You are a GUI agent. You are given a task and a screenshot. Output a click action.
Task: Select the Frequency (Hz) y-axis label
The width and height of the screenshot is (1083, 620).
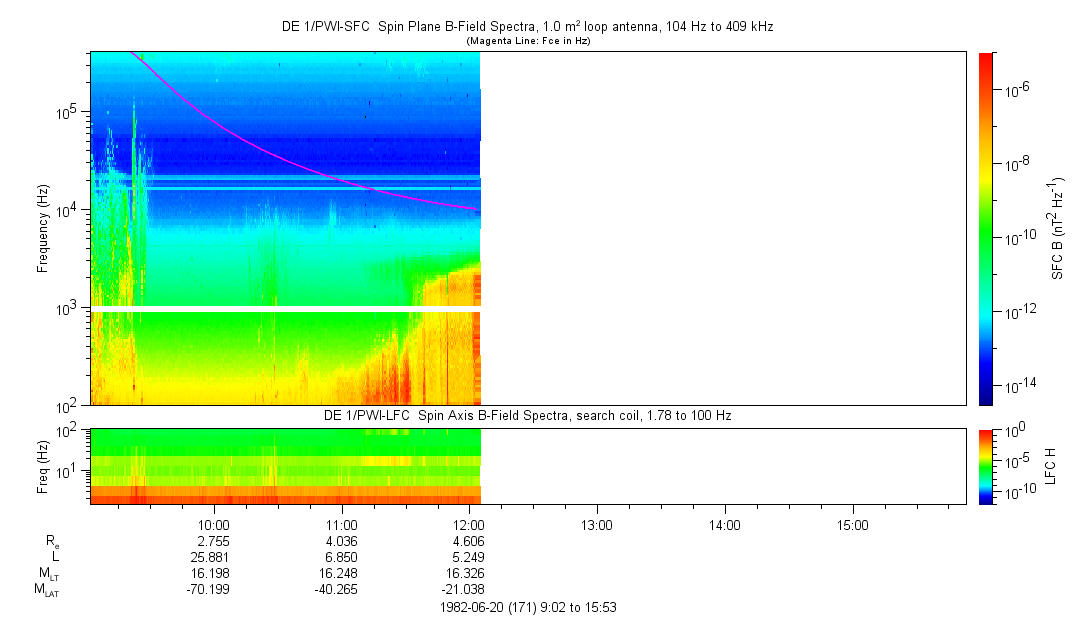[43, 228]
